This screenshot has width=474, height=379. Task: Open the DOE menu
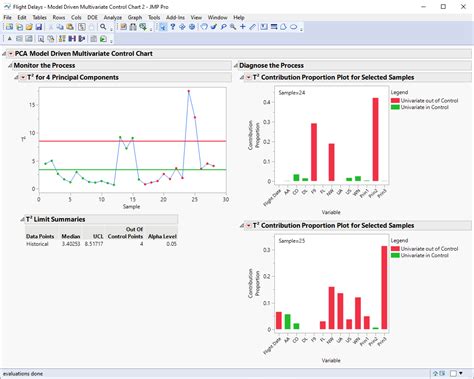click(x=92, y=17)
